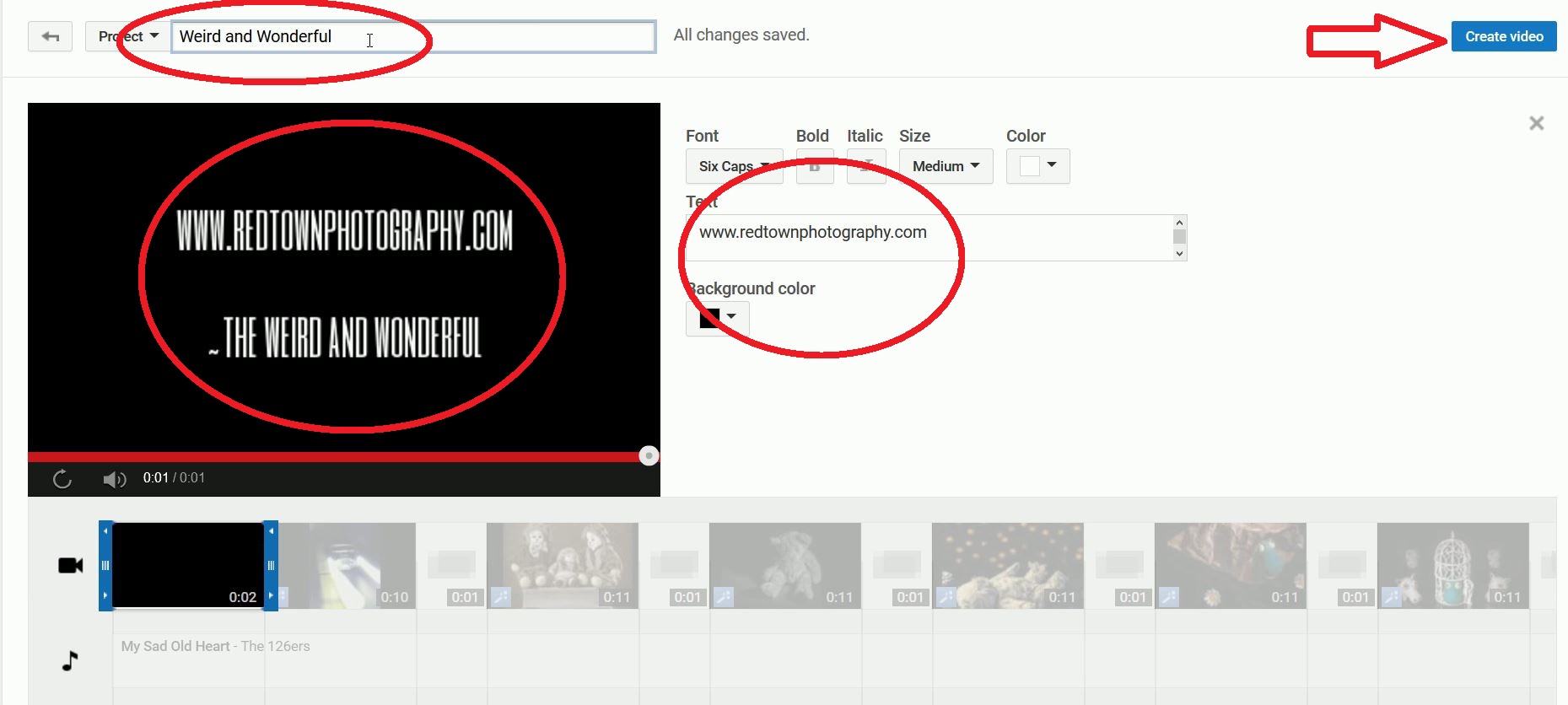Image resolution: width=1568 pixels, height=705 pixels.
Task: Select the 0:01 transition before the cat clip
Action: pyautogui.click(x=897, y=565)
